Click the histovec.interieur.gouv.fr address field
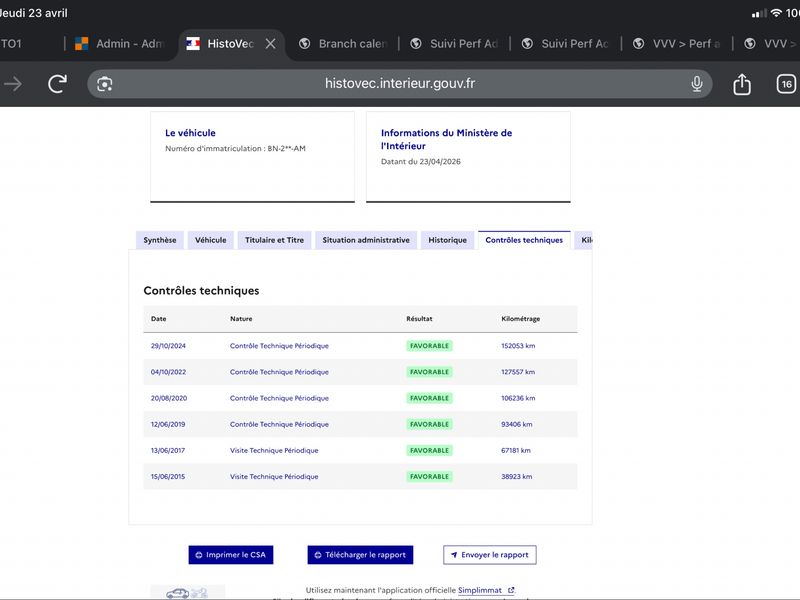This screenshot has height=600, width=800. (400, 84)
